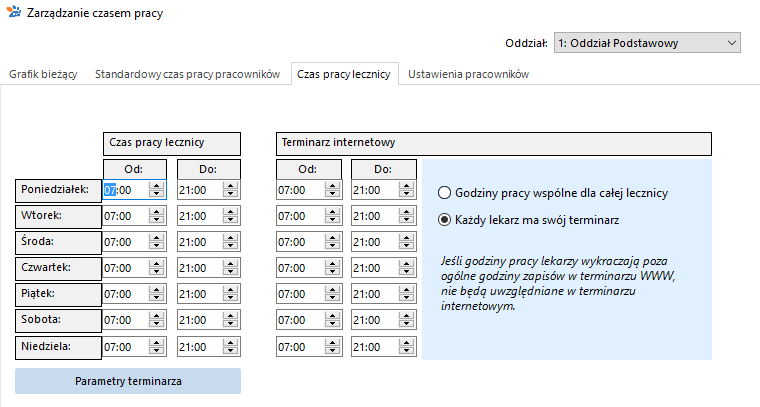Click the Parametry terminarza button
760x407 pixels.
[128, 381]
